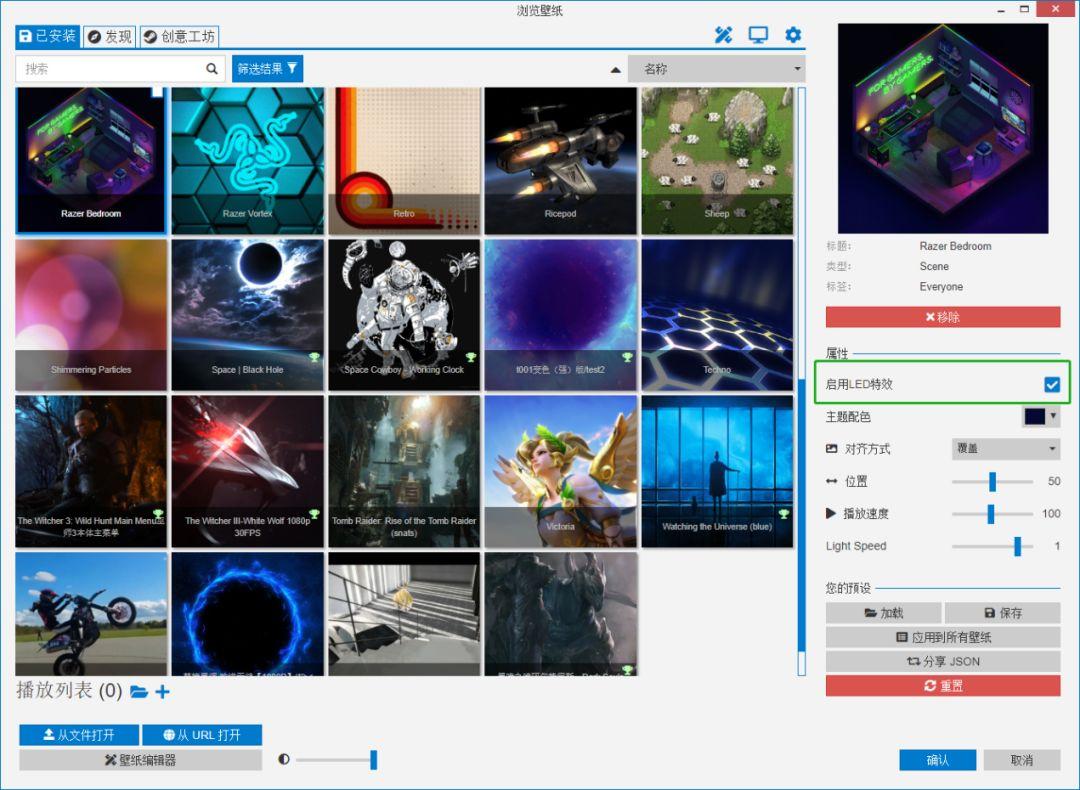Toggle ascending sort order arrow
1080x790 pixels.
(x=615, y=70)
